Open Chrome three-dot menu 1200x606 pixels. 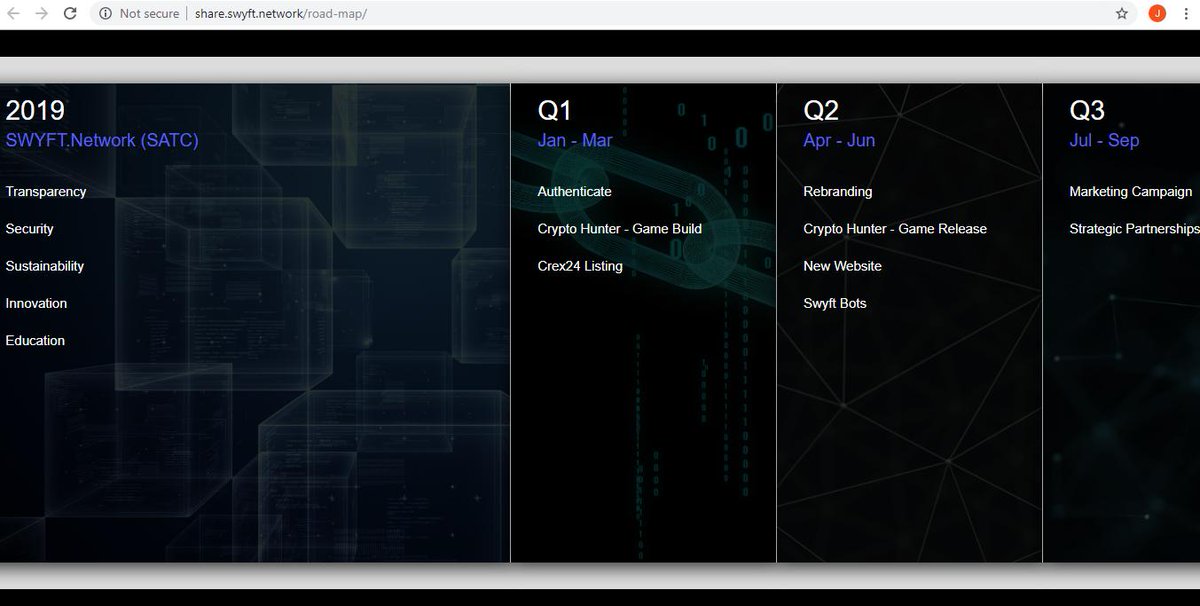[1186, 14]
